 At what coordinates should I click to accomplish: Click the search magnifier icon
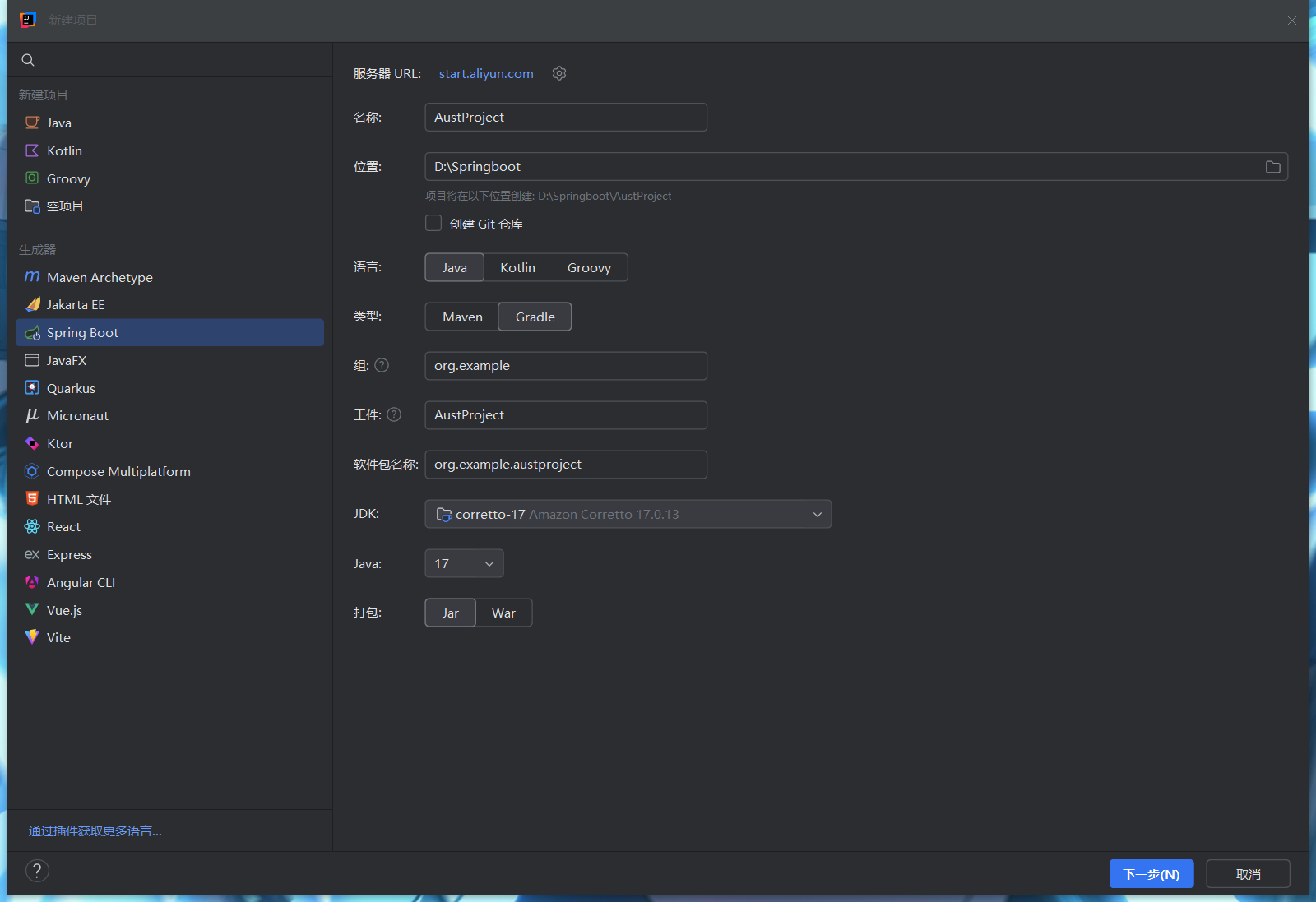[x=28, y=60]
